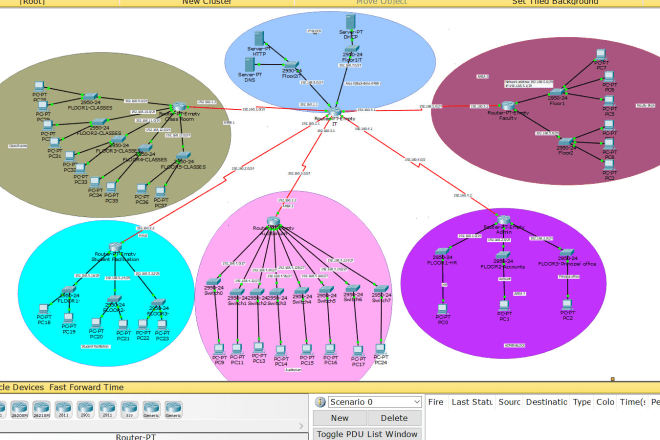Select the PC24 computer icon
Screen dimensions: 660x440
click(380, 349)
